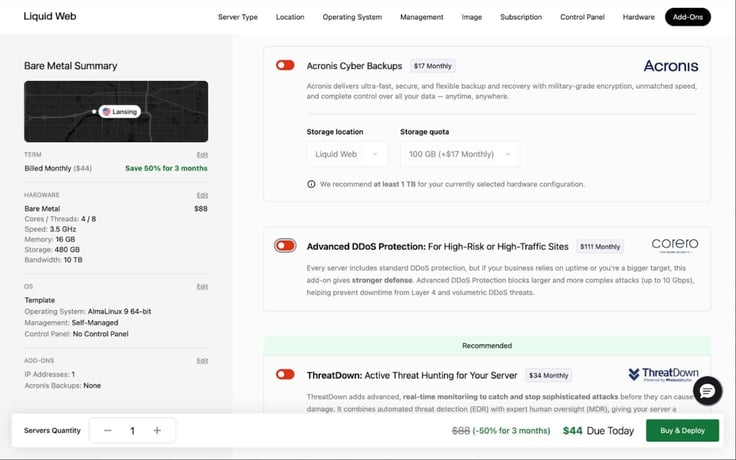Click 'Operating System: AlmaLinux 9 64-bit' text
Screen dimensions: 736x460
[88, 311]
